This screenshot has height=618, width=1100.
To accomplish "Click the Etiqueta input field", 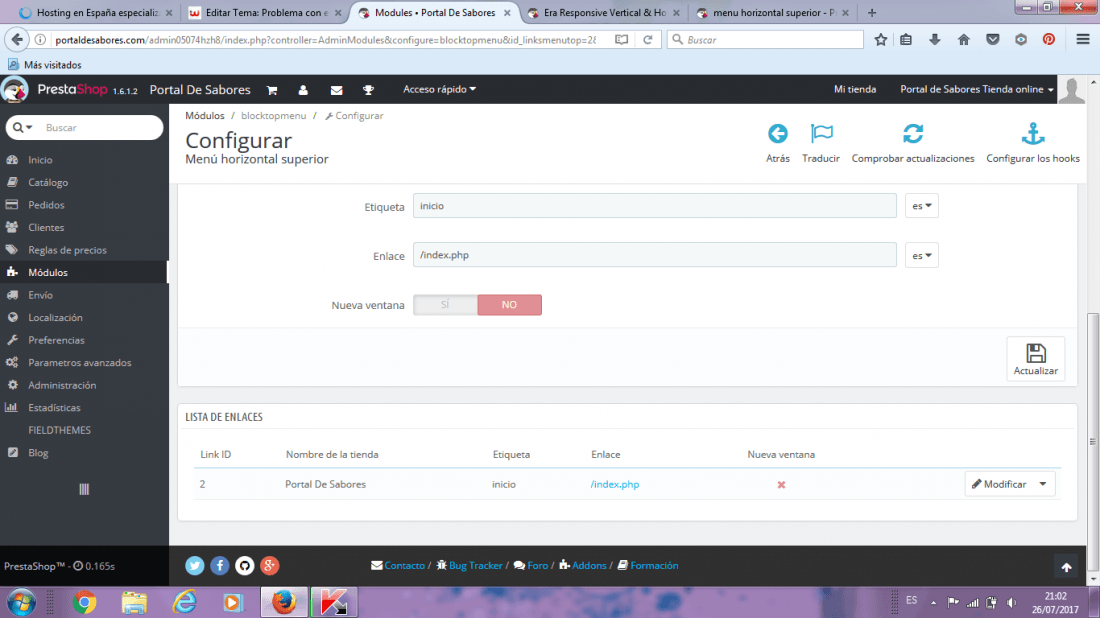I will click(655, 206).
